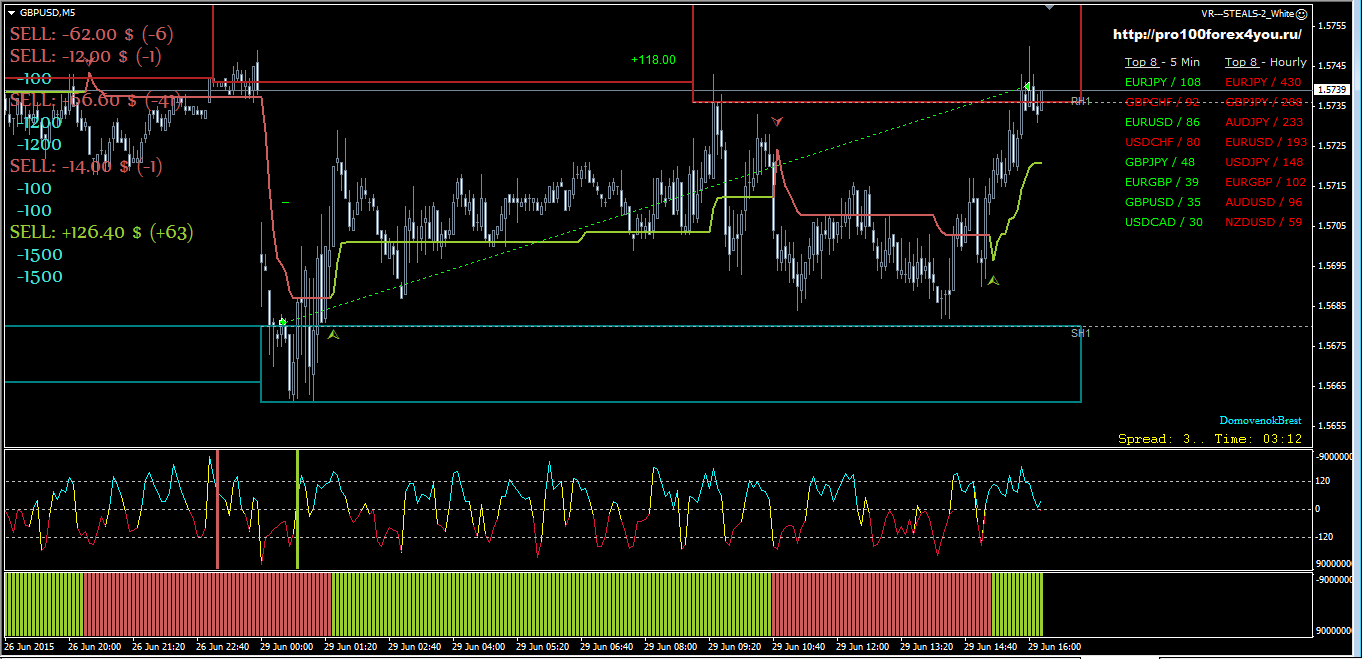Viewport: 1362px width, 659px height.
Task: Click the Top 8 - Hourly header
Action: pos(1265,62)
